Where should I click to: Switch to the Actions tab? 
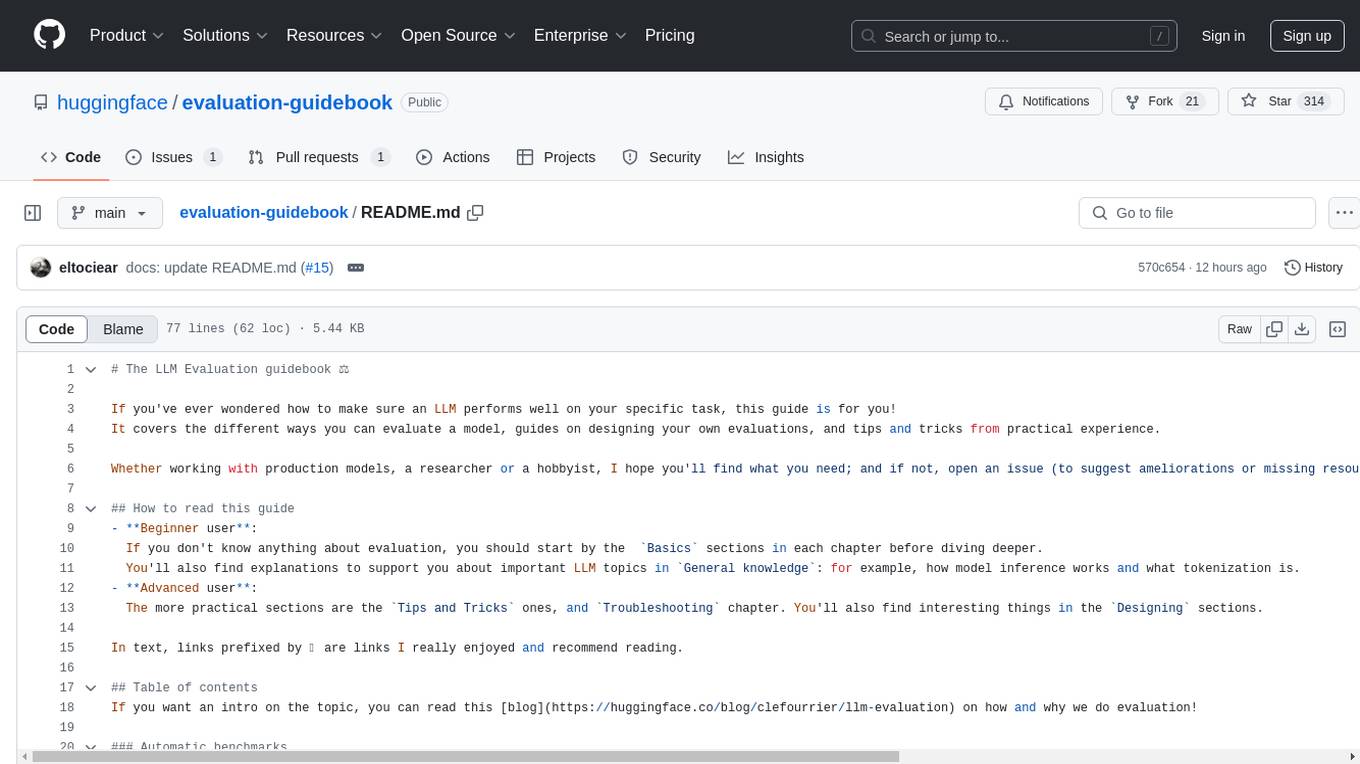[x=453, y=157]
